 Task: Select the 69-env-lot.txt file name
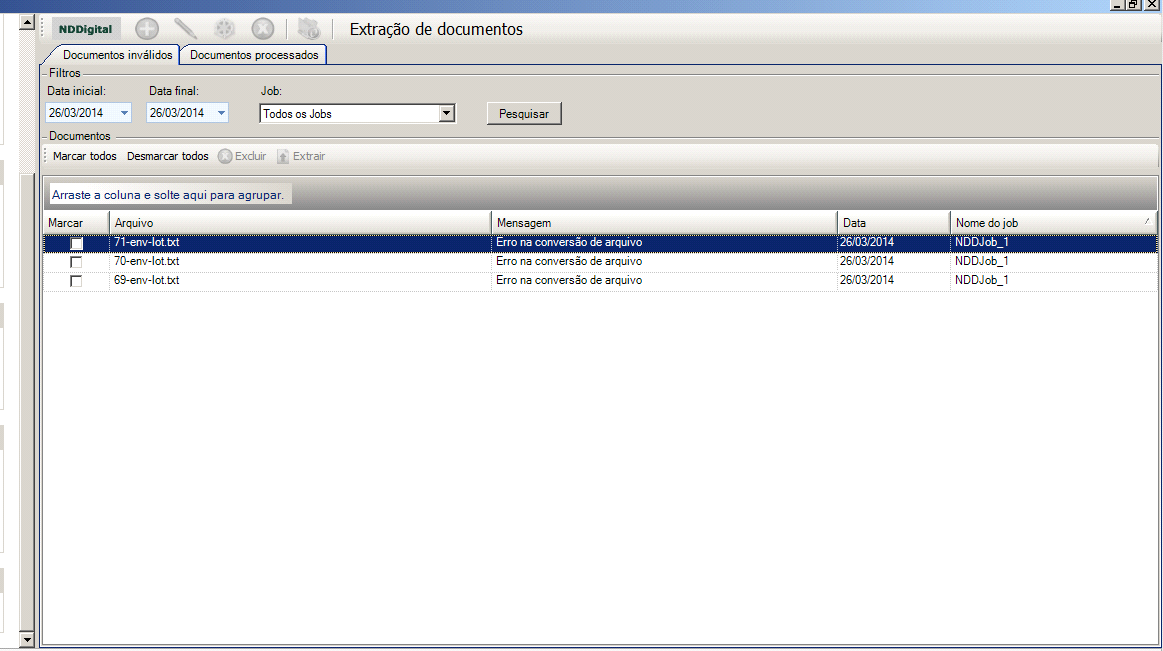[x=147, y=280]
